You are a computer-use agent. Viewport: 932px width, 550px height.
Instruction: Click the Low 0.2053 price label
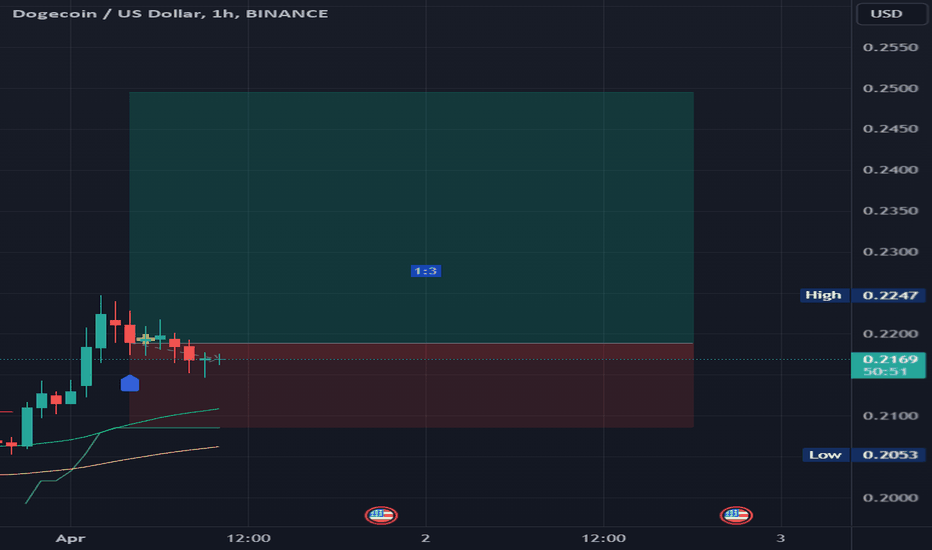click(x=864, y=455)
